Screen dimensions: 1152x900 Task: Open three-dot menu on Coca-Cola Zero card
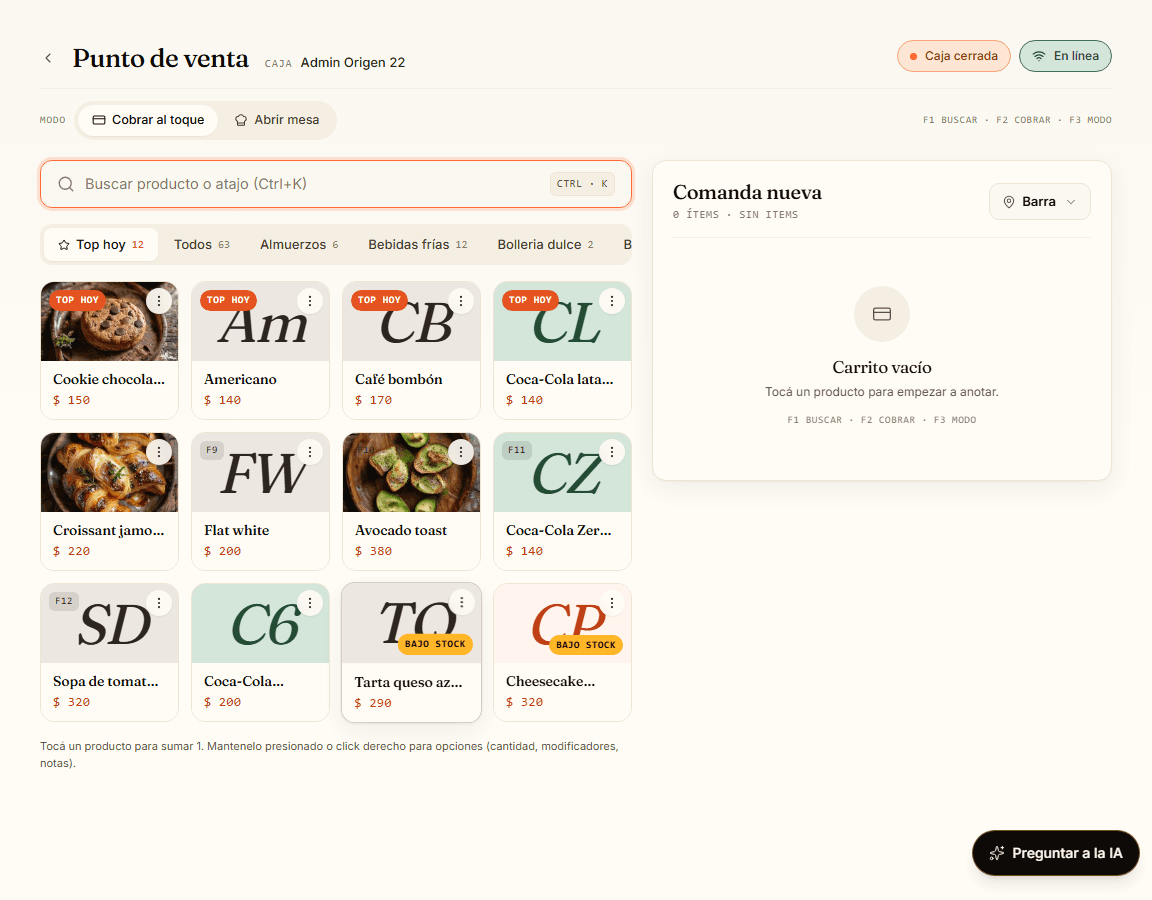612,452
